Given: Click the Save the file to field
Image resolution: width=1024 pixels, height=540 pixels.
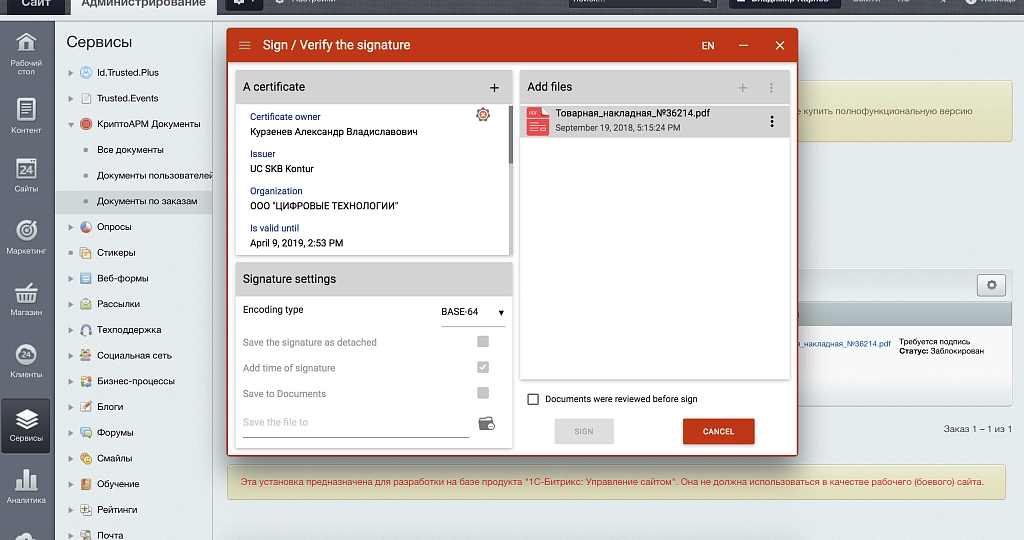Looking at the screenshot, I should point(356,423).
